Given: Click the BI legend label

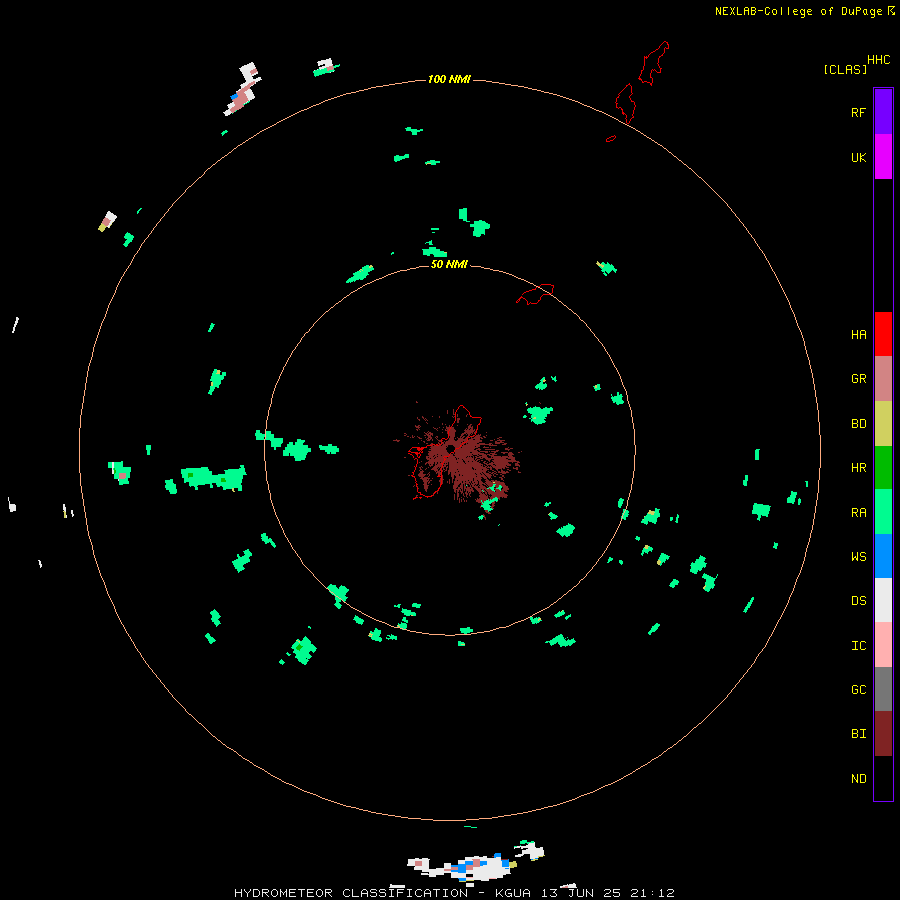Looking at the screenshot, I should click(858, 734).
